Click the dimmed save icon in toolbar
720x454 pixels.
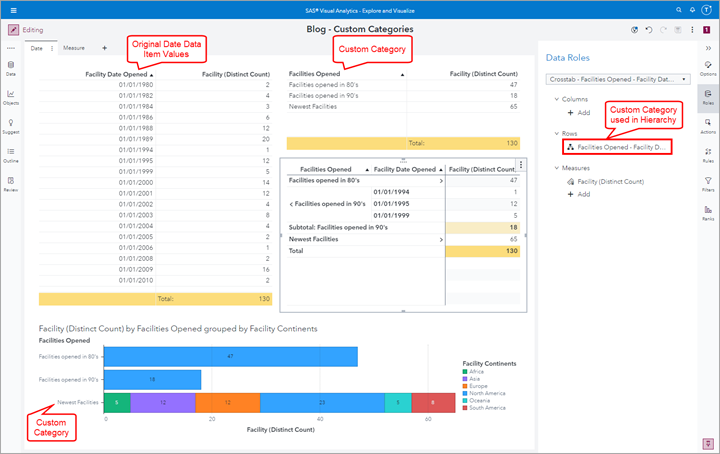pyautogui.click(x=678, y=30)
